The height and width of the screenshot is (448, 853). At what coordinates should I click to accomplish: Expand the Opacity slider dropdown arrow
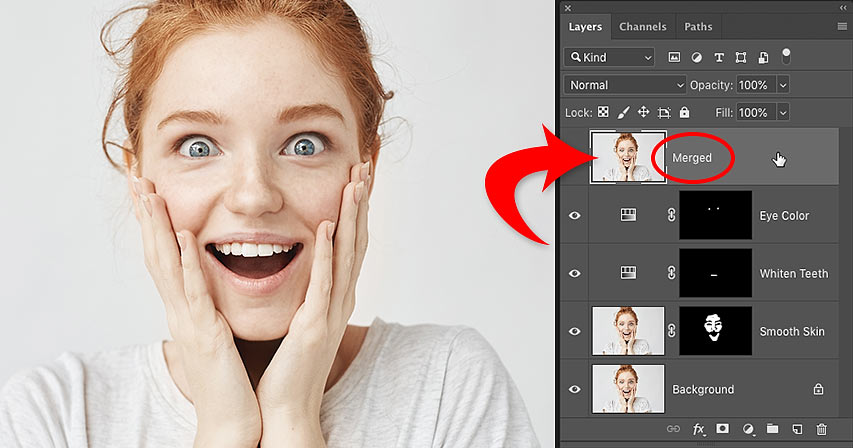coord(782,85)
